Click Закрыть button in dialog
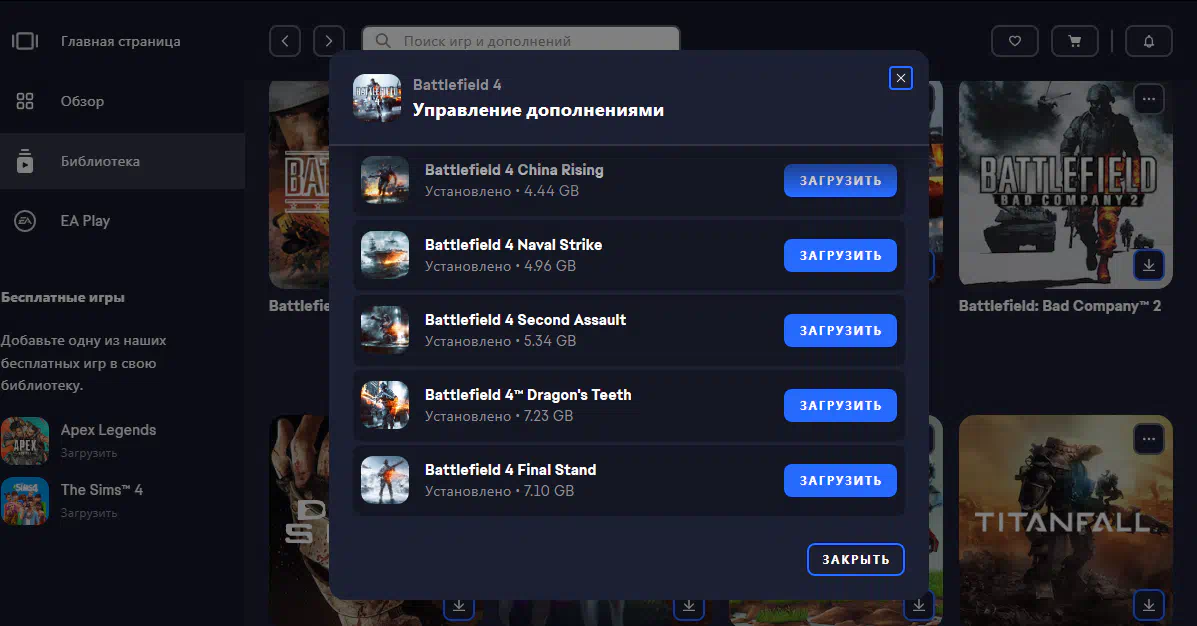 click(x=855, y=560)
